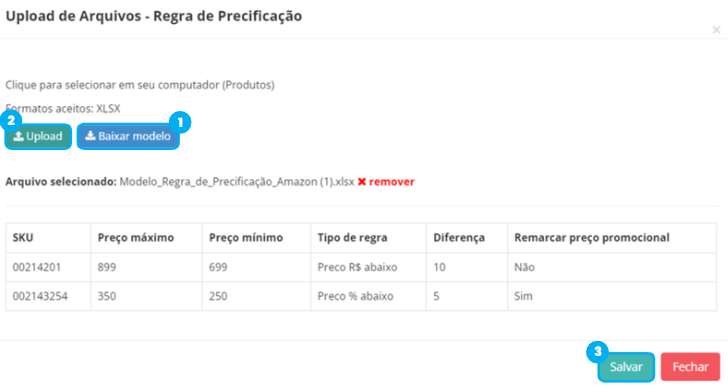Click the Upload button
Image resolution: width=728 pixels, height=387 pixels.
[x=38, y=136]
